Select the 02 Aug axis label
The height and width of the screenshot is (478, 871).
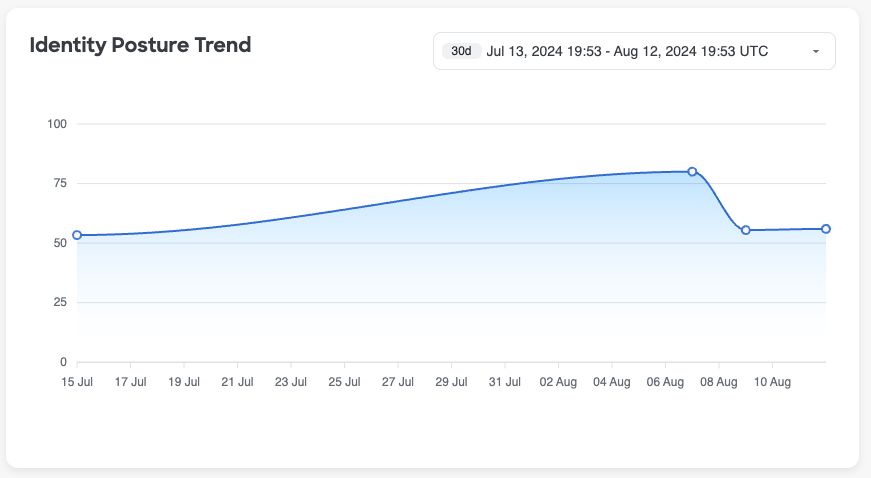[x=558, y=382]
